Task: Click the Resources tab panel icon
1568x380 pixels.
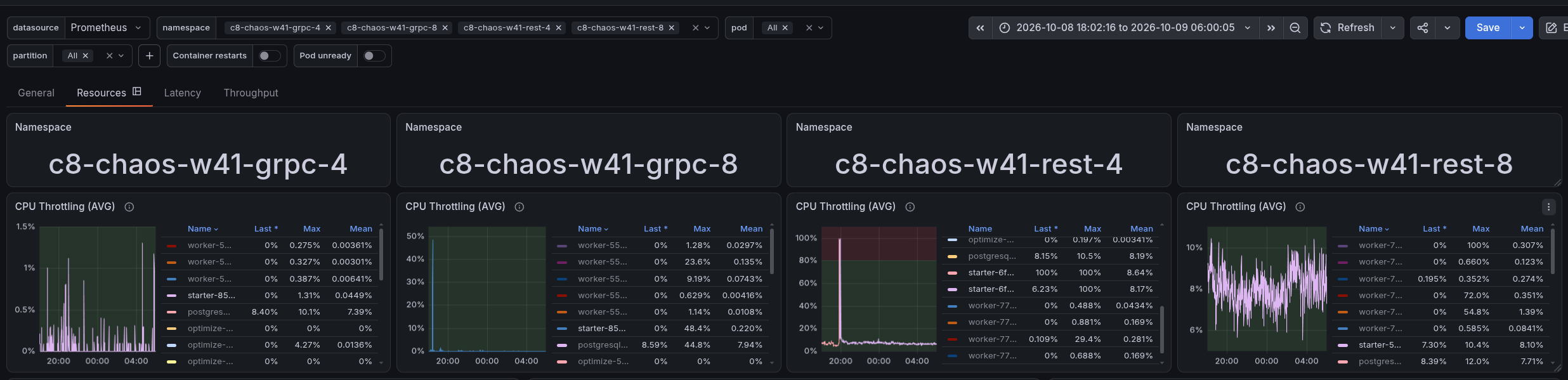Action: pos(136,92)
